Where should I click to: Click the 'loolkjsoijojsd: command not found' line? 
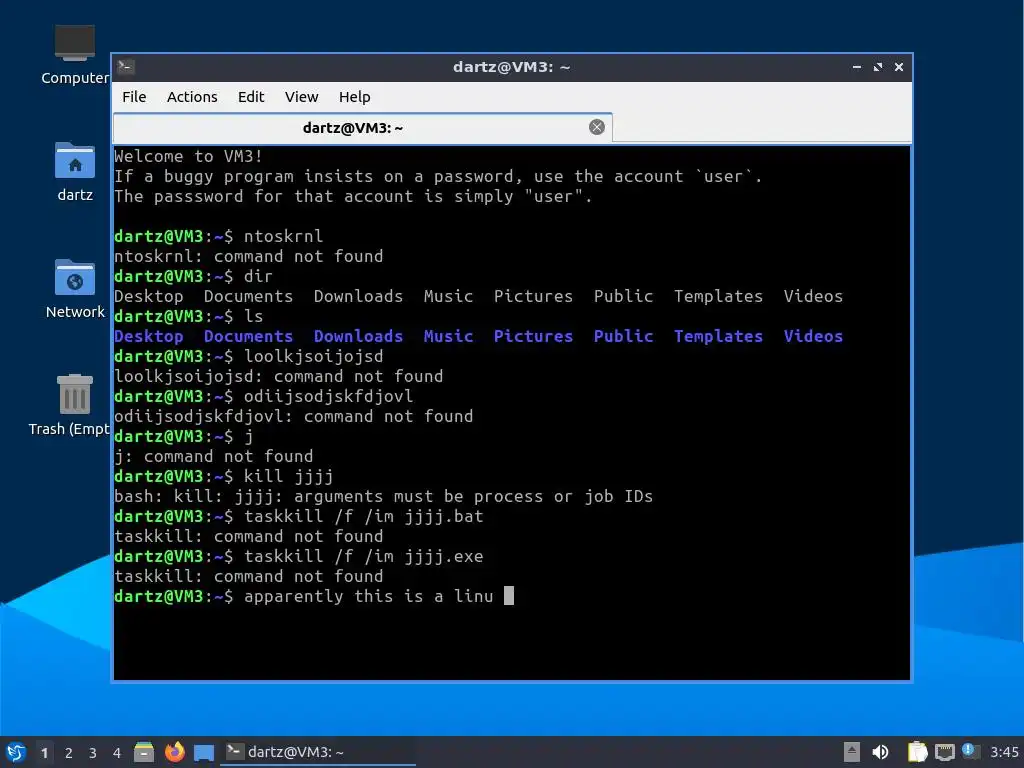(279, 376)
